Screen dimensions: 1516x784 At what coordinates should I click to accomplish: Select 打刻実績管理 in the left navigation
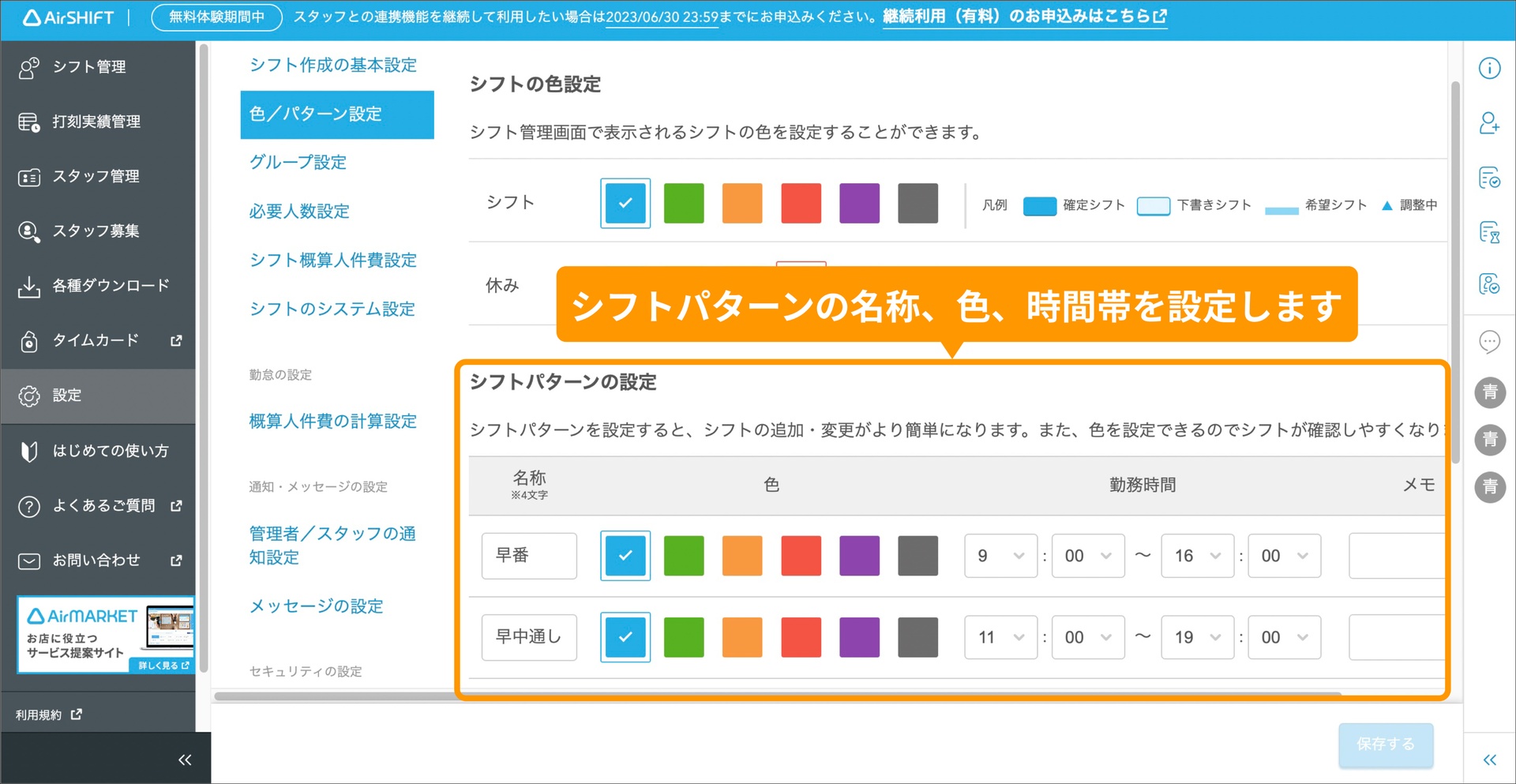click(x=96, y=122)
